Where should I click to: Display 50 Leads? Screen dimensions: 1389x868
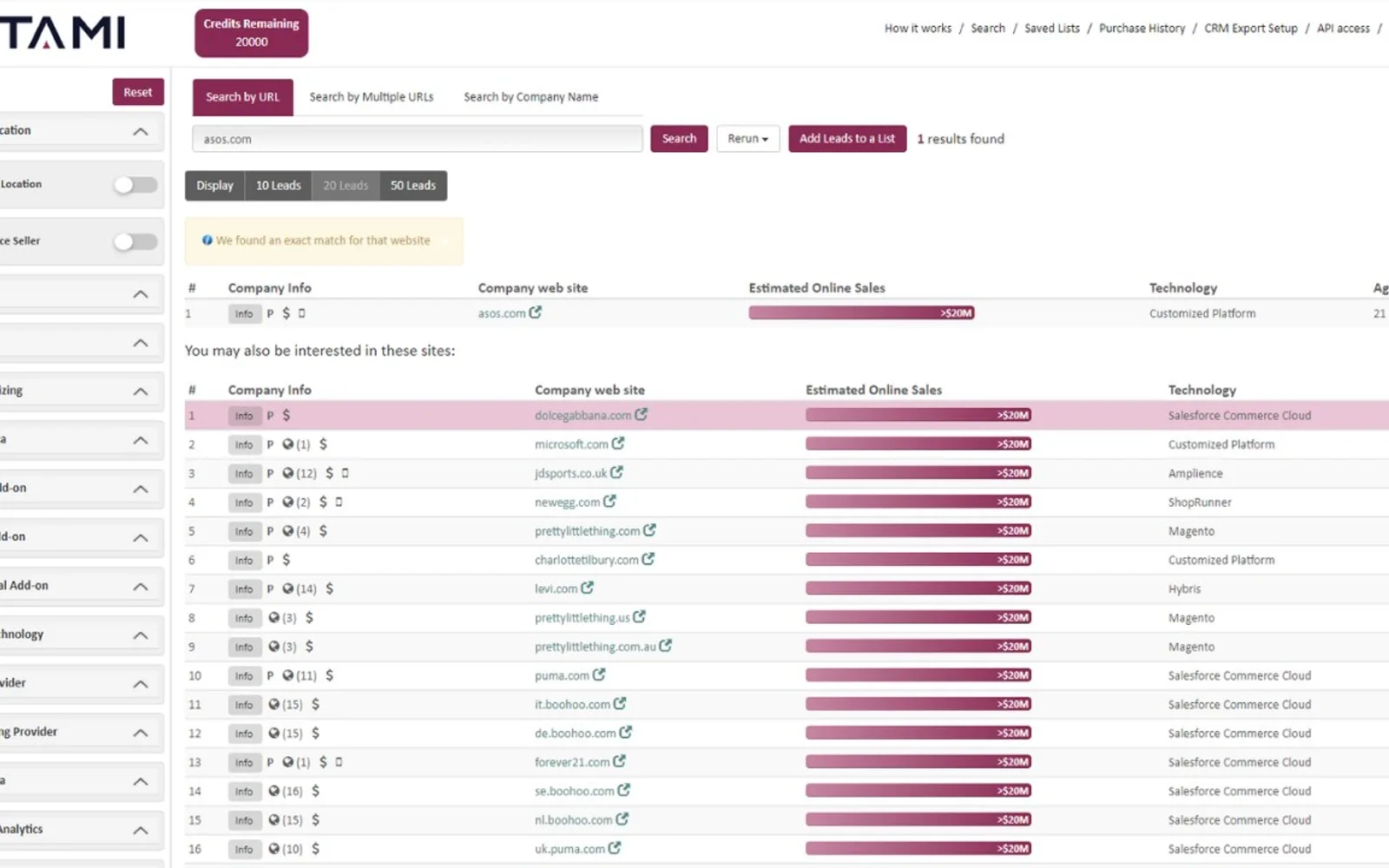[413, 186]
